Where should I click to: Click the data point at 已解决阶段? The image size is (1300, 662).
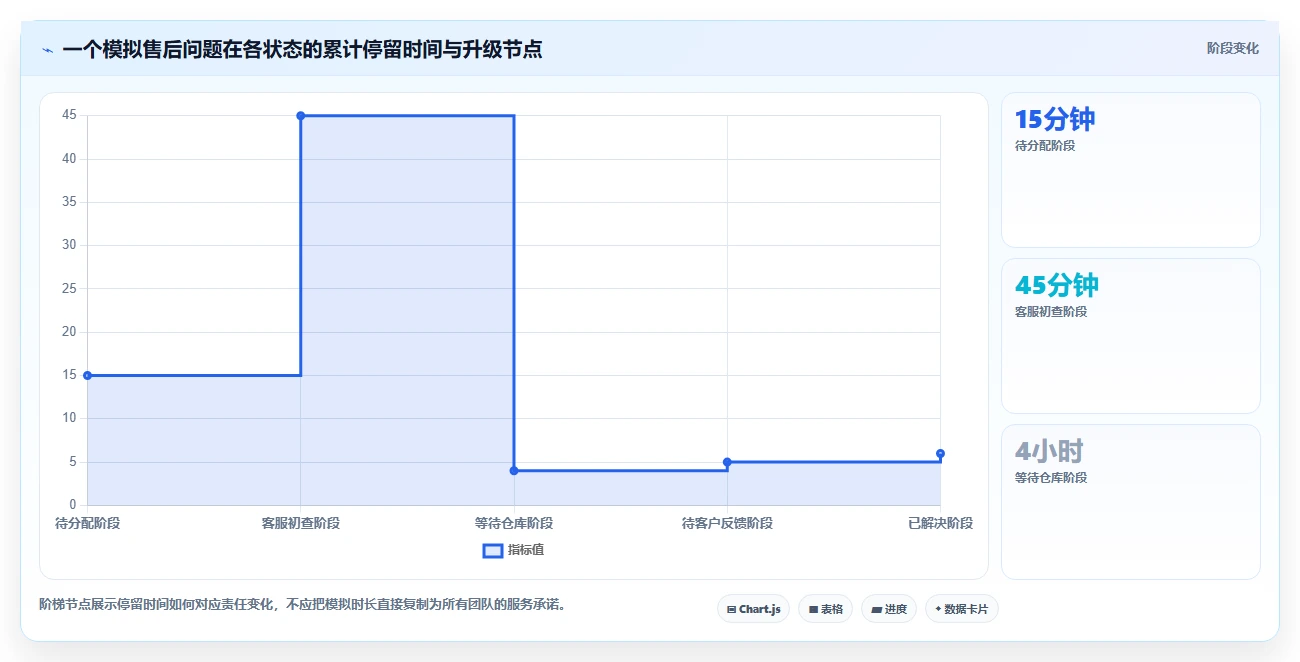[x=940, y=453]
